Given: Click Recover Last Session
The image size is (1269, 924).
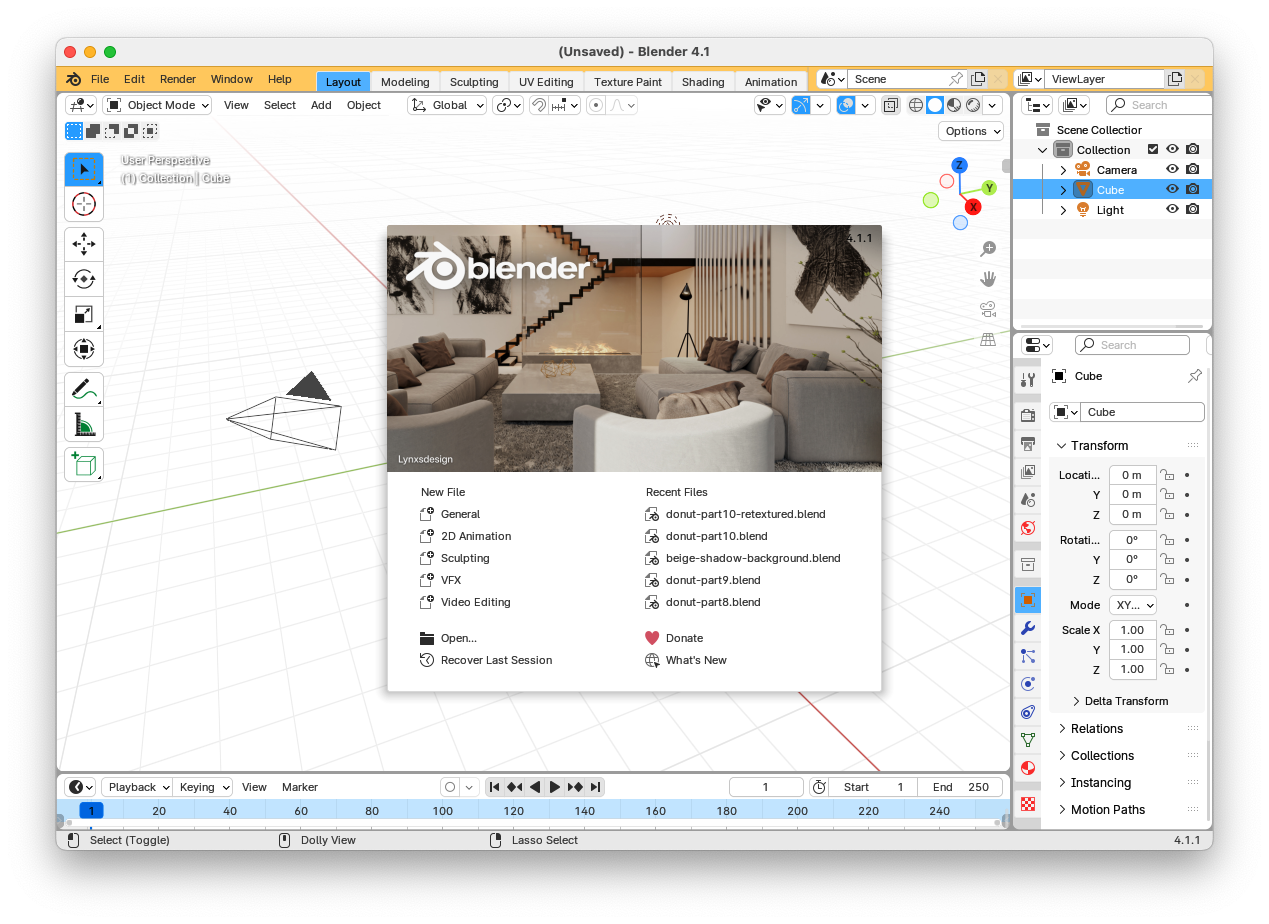Looking at the screenshot, I should coord(496,660).
